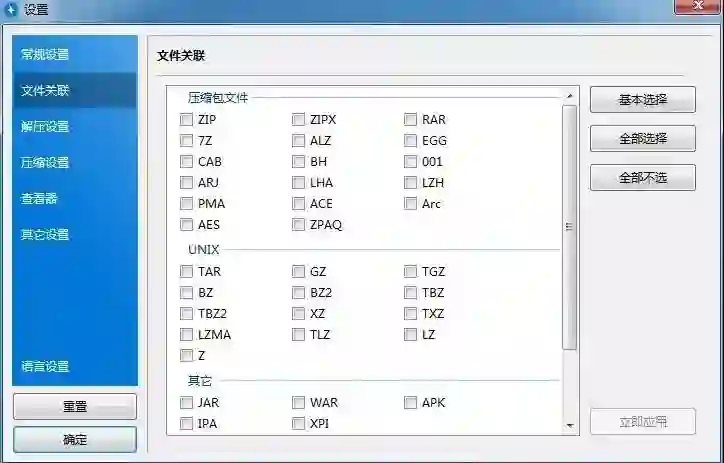The width and height of the screenshot is (724, 463).
Task: Enable the ZIP checkbox
Action: (x=186, y=120)
